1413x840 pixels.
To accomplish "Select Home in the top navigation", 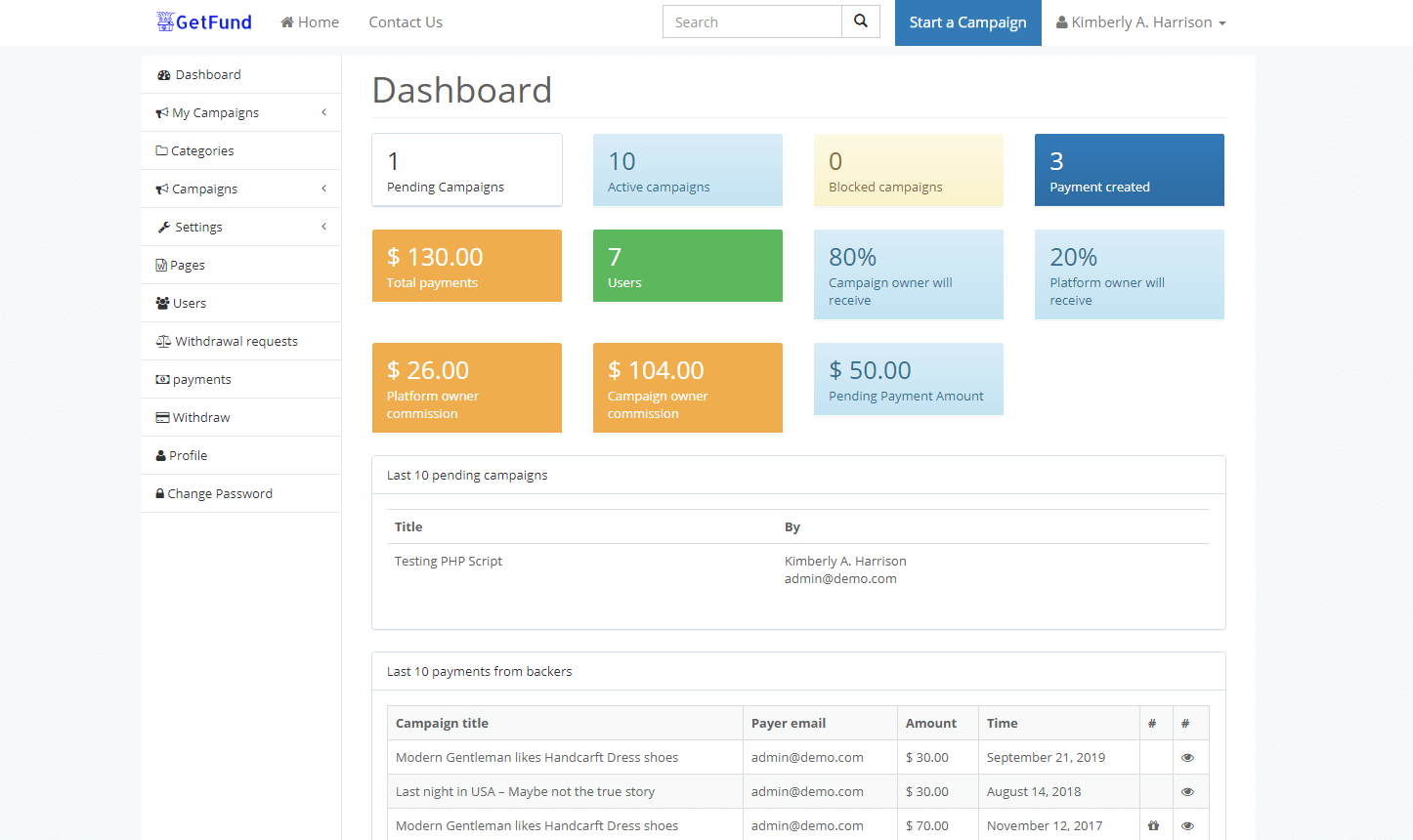I will [x=309, y=21].
